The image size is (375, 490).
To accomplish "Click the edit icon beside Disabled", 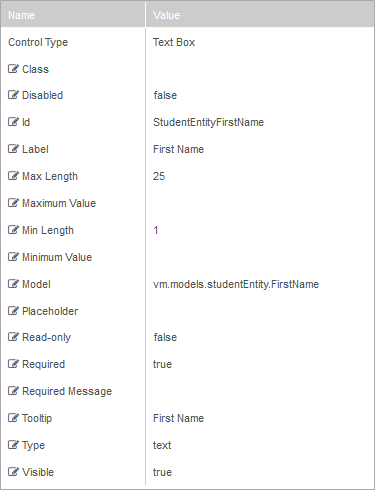I will (x=13, y=95).
